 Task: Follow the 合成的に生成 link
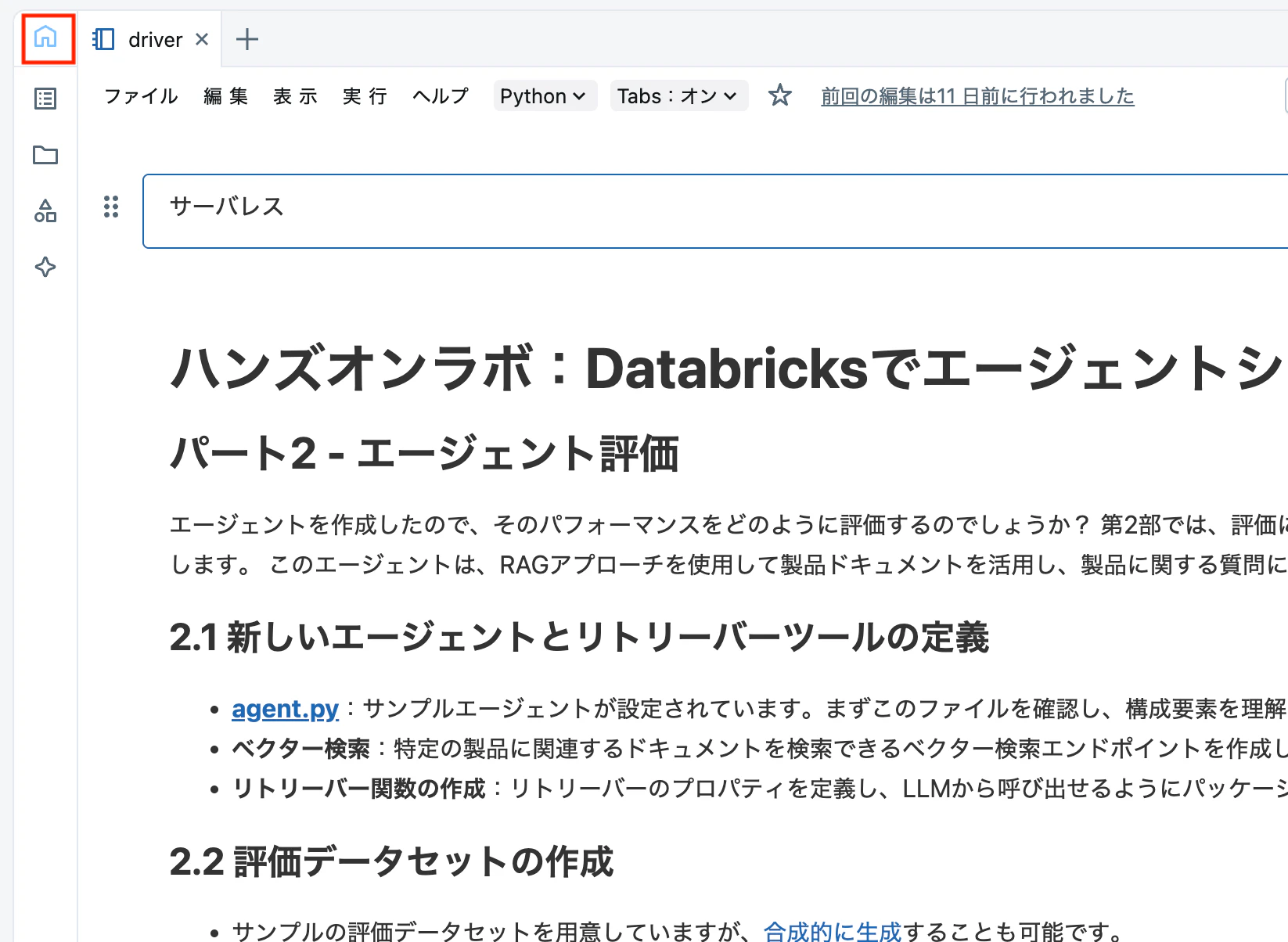(x=833, y=931)
